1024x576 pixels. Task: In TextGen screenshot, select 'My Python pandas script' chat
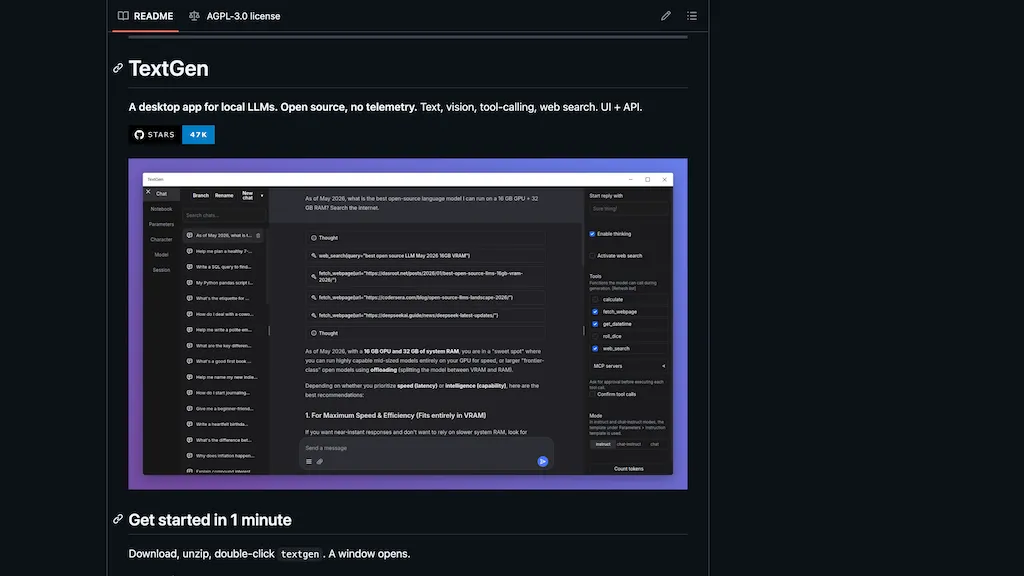[223, 283]
